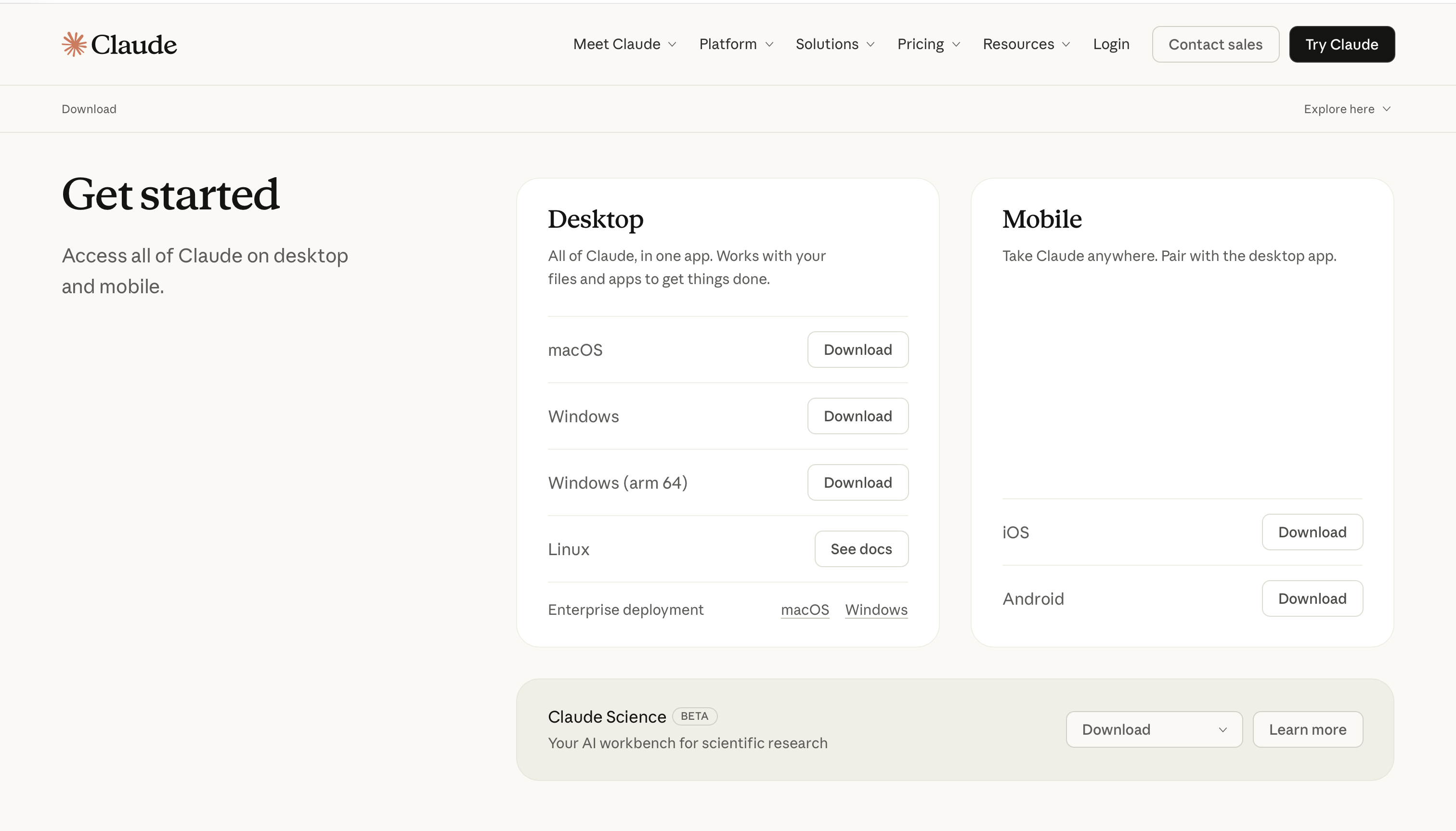The image size is (1456, 831).
Task: Click the Claude starburst logo icon
Action: 74,44
